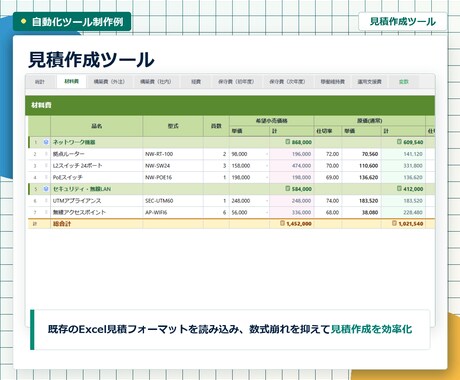The height and width of the screenshot is (380, 460).
Task: Click the pink total cell 474,000
Action: tap(291, 166)
